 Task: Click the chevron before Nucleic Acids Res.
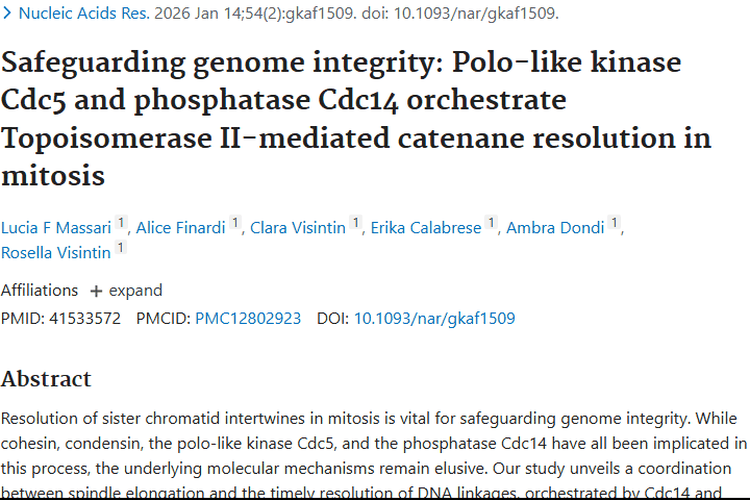tap(8, 14)
